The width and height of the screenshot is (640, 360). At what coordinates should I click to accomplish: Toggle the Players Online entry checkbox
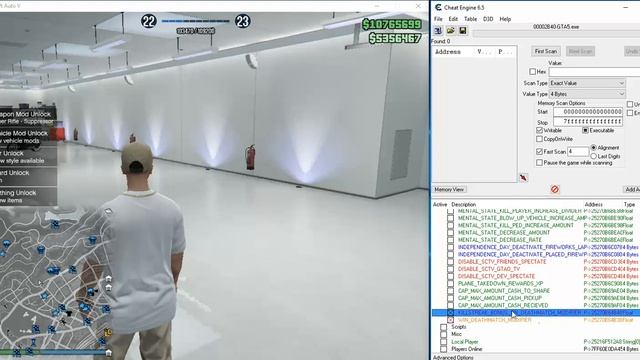tap(443, 349)
